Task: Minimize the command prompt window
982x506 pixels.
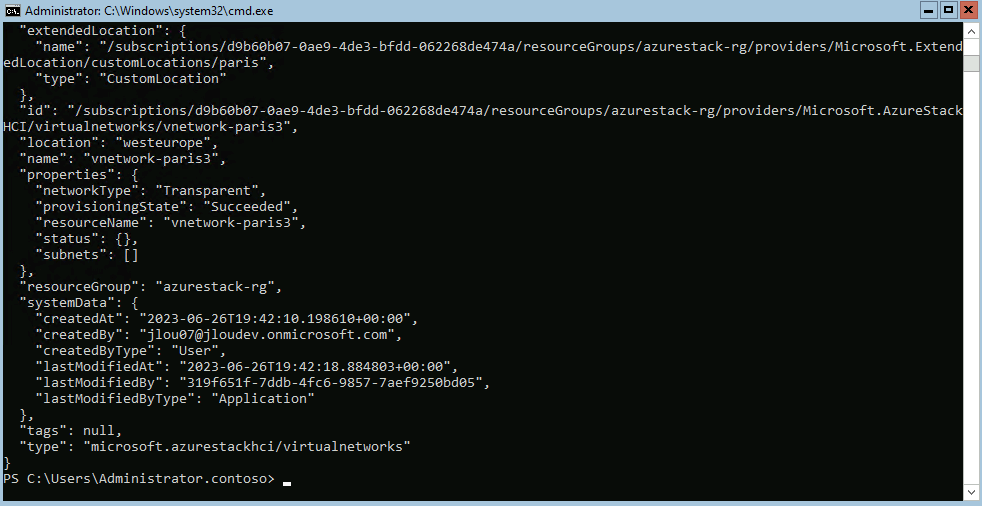Action: 931,10
